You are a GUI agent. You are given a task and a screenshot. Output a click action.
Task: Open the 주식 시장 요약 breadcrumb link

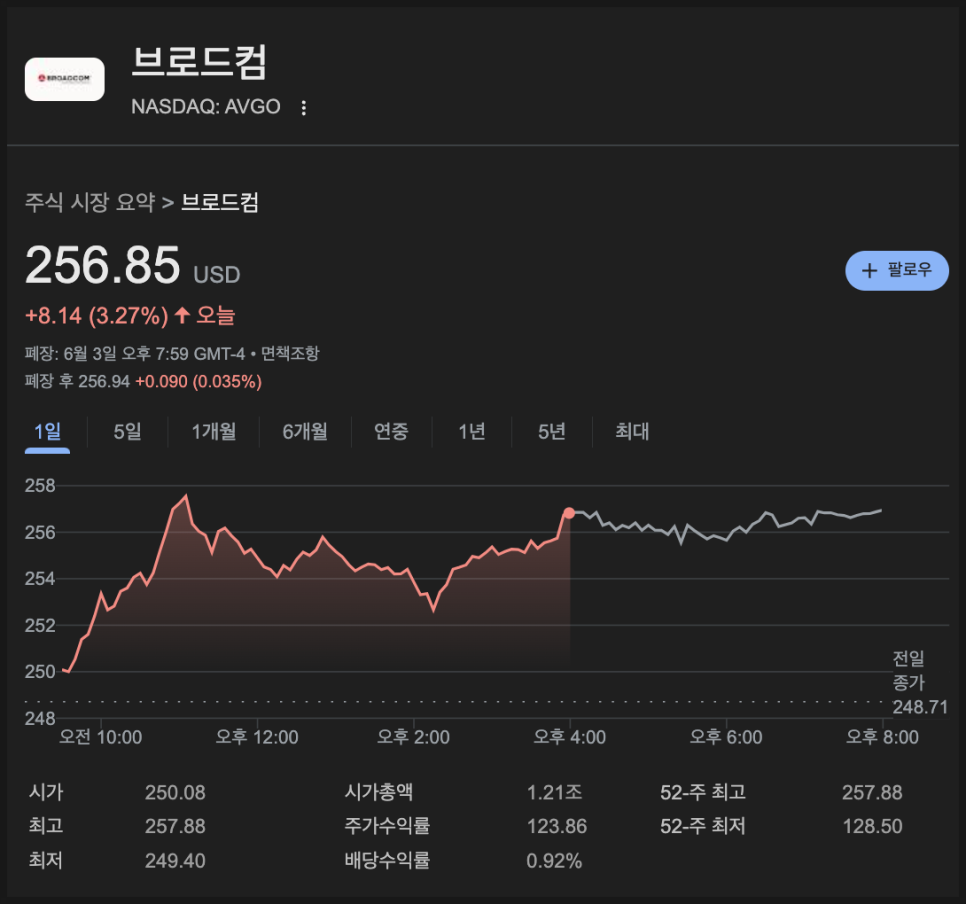pos(90,202)
